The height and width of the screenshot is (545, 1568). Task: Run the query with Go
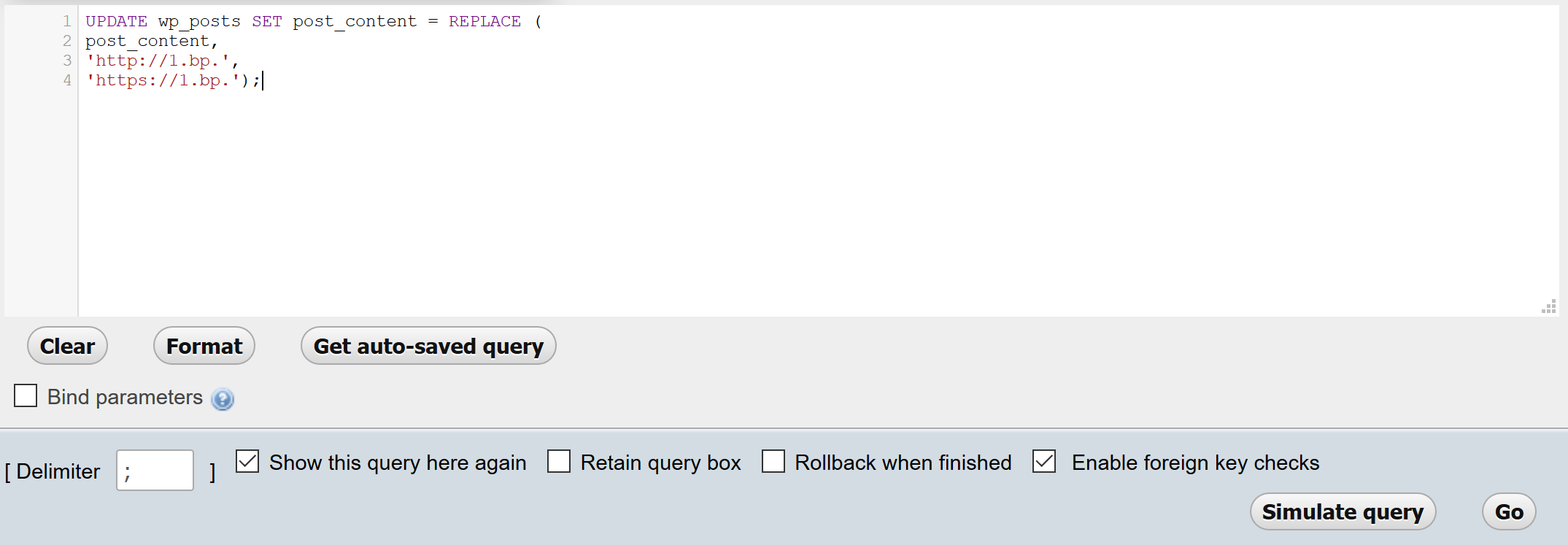1509,511
